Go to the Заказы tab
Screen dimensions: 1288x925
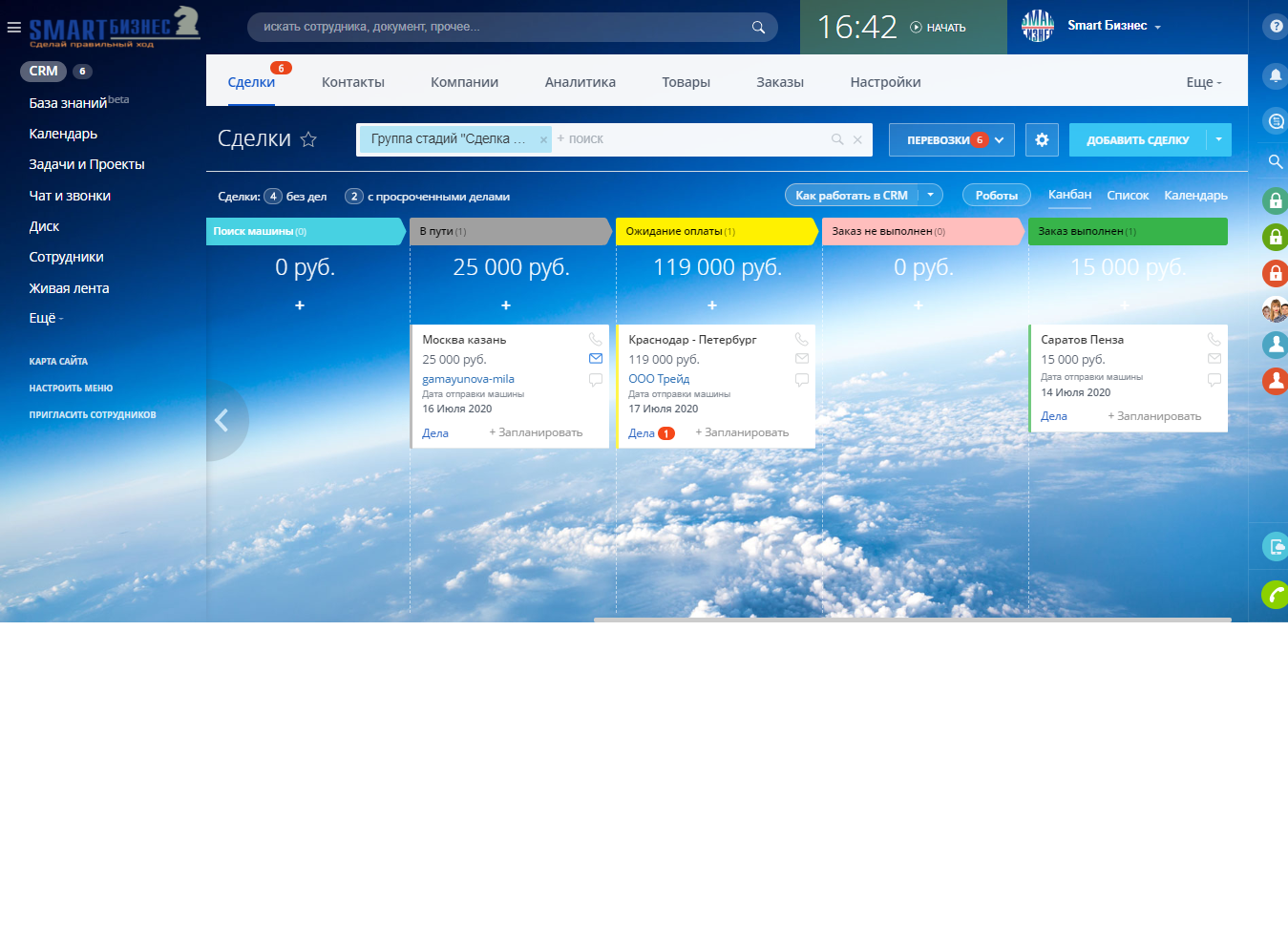coord(780,82)
